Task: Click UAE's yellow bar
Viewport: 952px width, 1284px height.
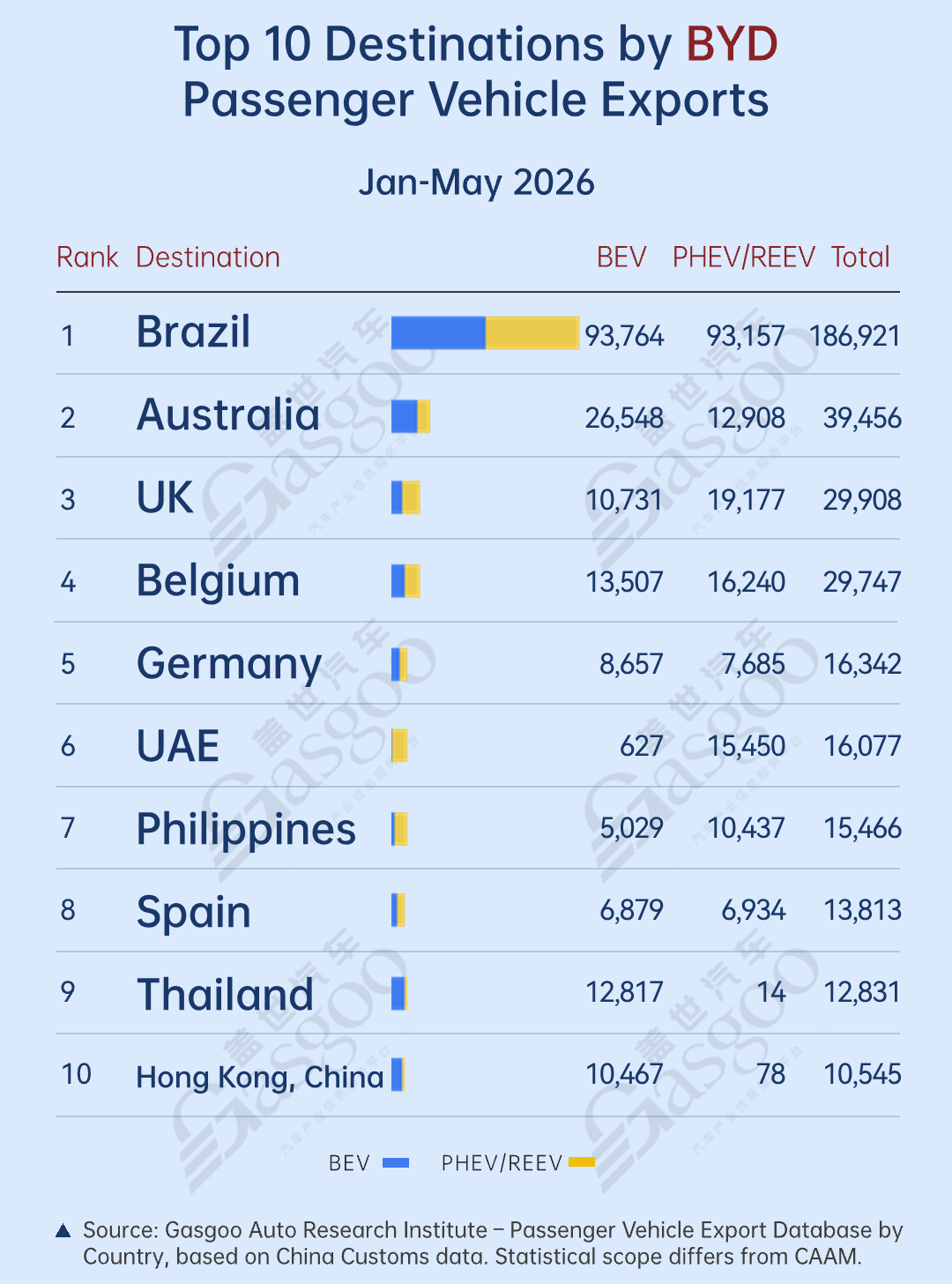Action: pyautogui.click(x=400, y=746)
